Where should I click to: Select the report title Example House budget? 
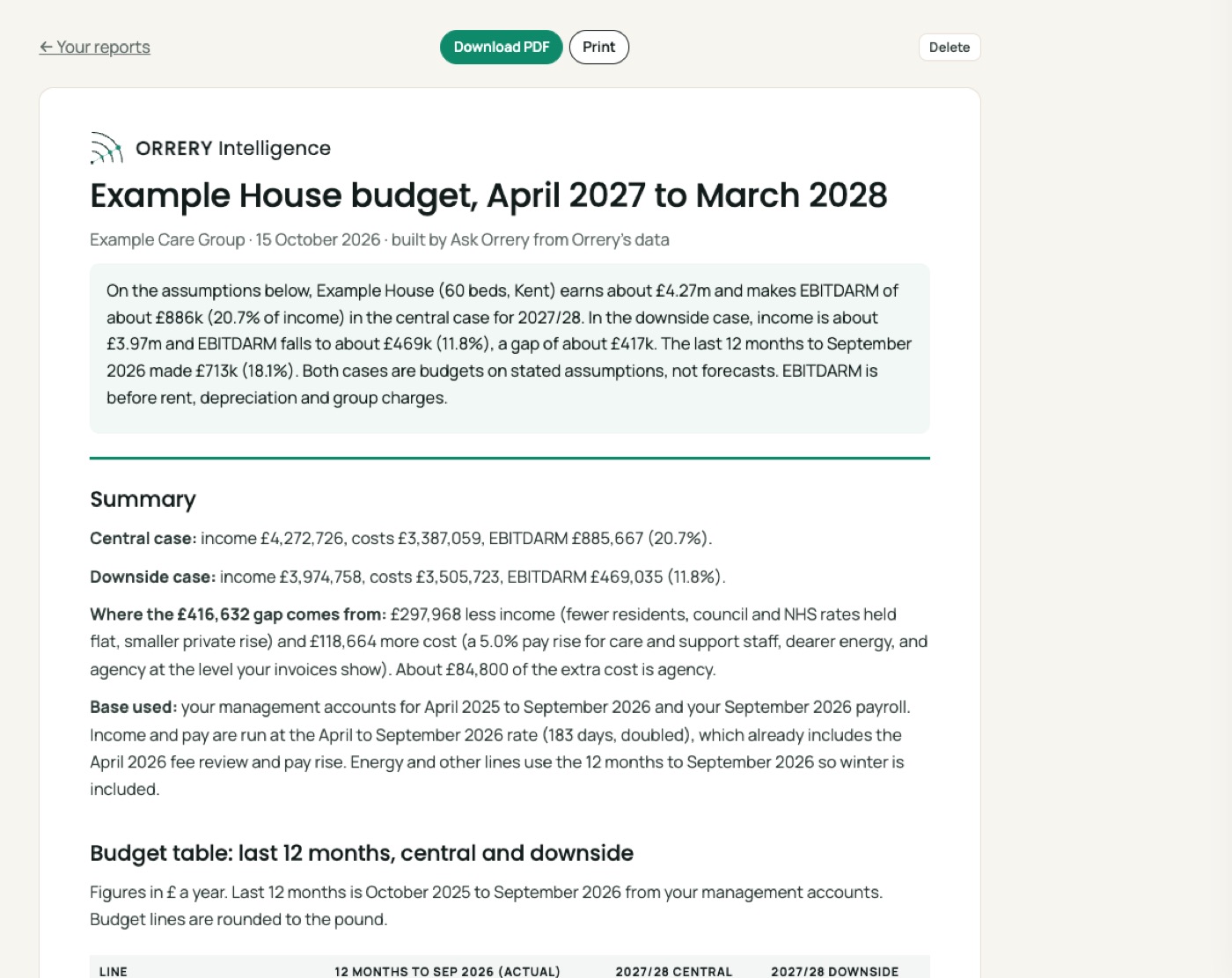[x=488, y=195]
